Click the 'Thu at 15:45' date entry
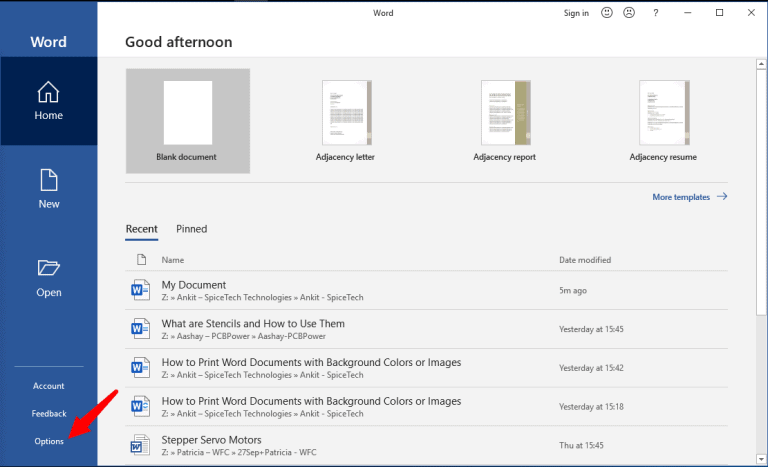This screenshot has width=768, height=467. (581, 445)
